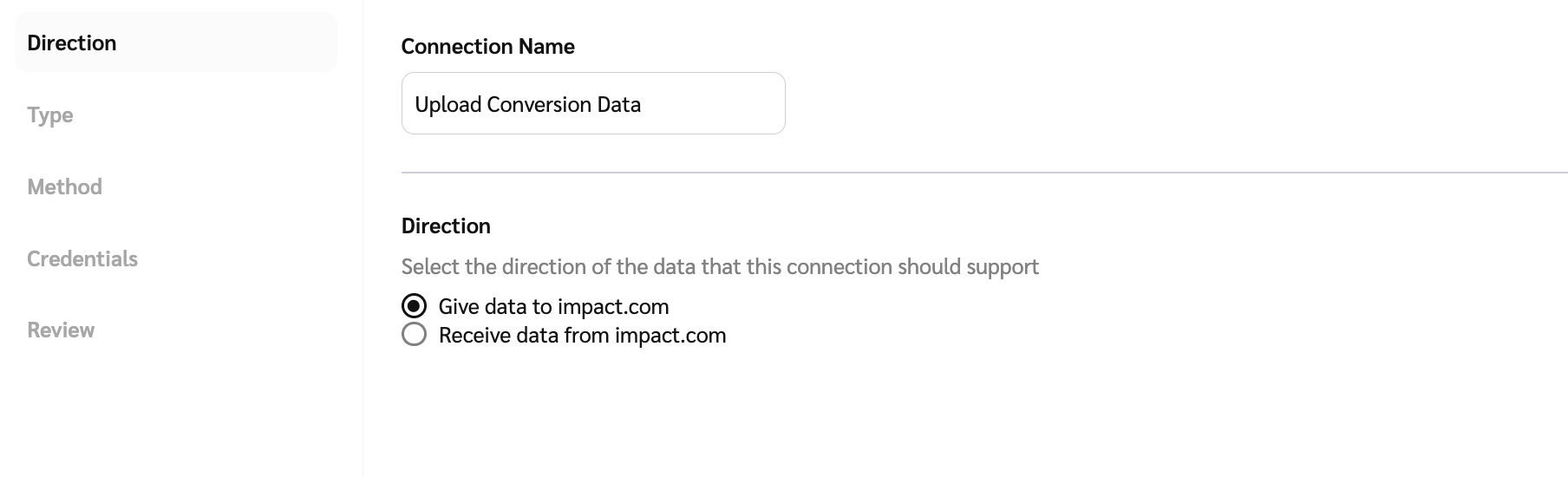Go to the Type step
This screenshot has height=477, width=1568.
click(x=50, y=115)
